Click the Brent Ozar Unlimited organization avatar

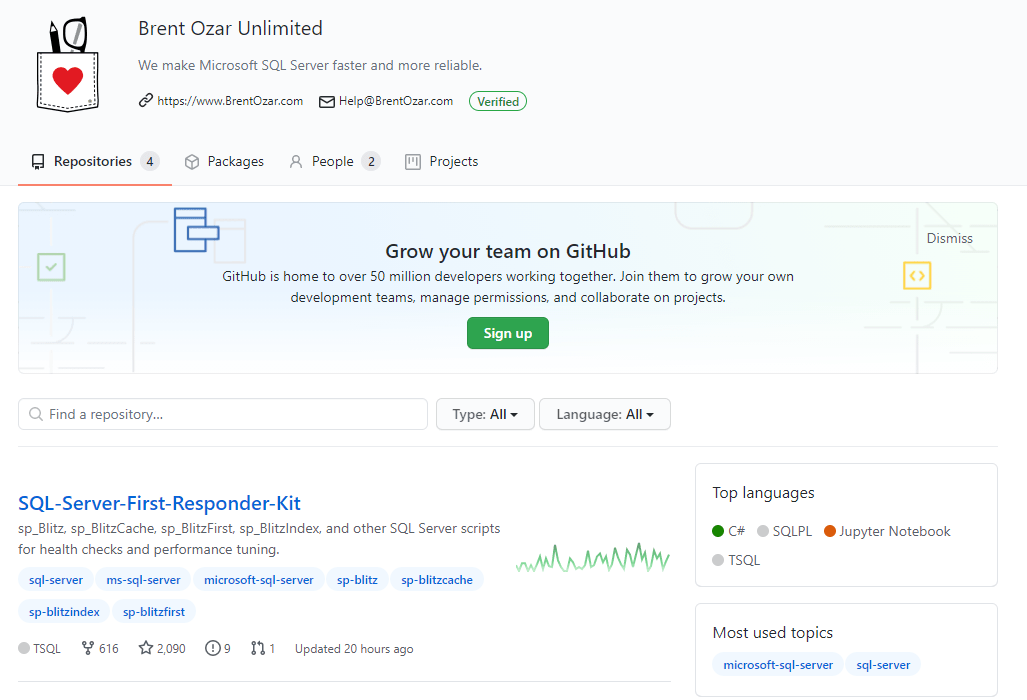(67, 64)
